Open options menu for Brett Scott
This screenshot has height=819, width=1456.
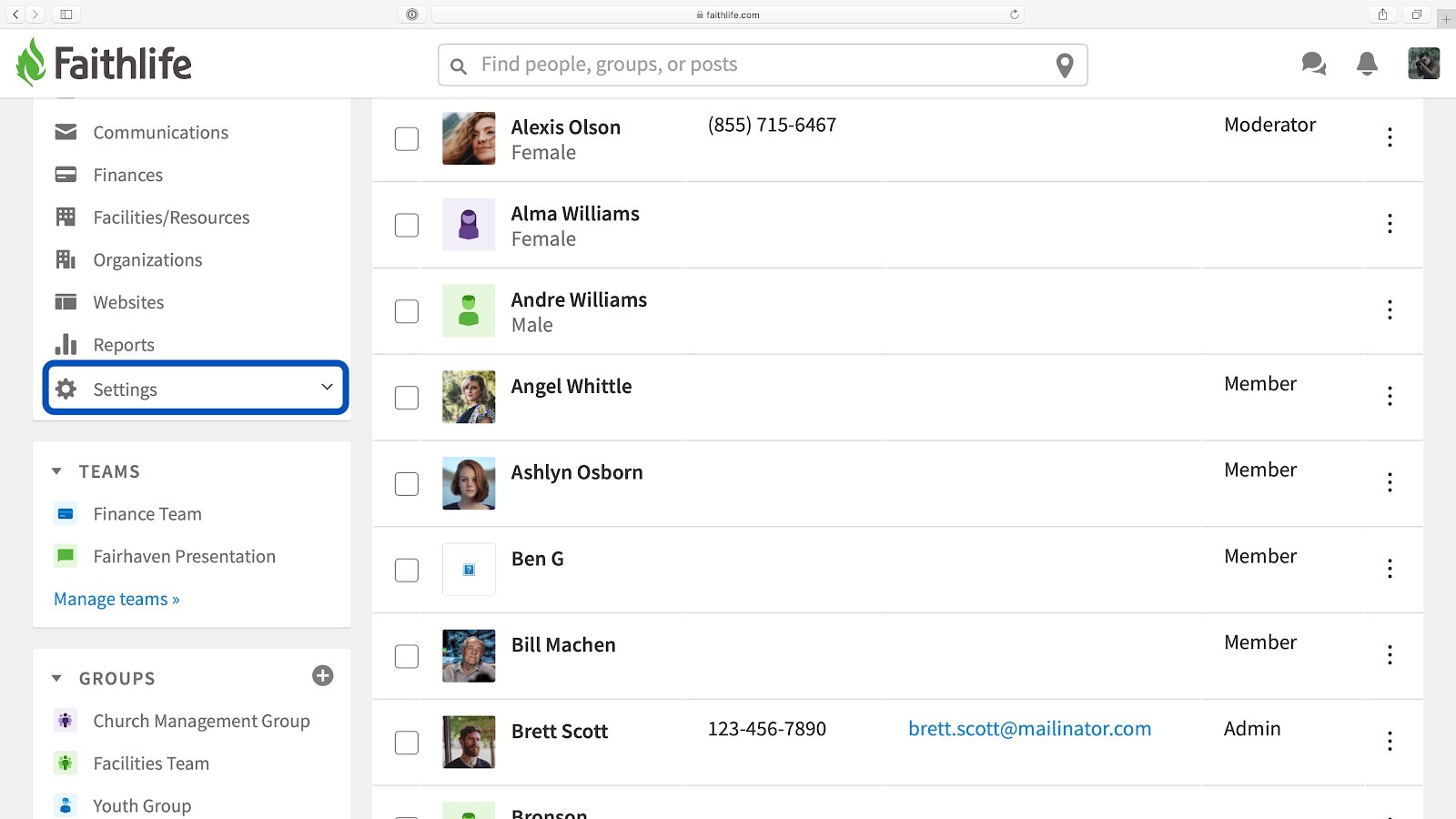click(x=1390, y=741)
